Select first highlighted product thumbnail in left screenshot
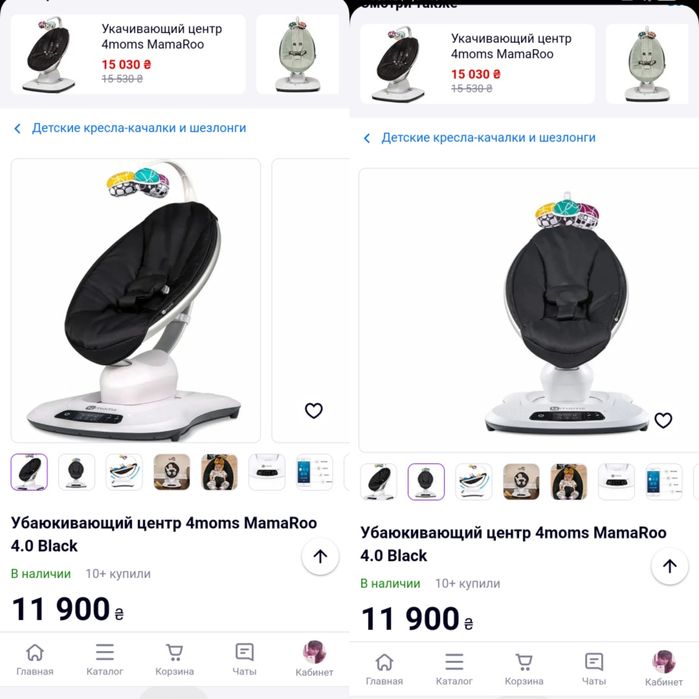699x699 pixels. [x=29, y=472]
